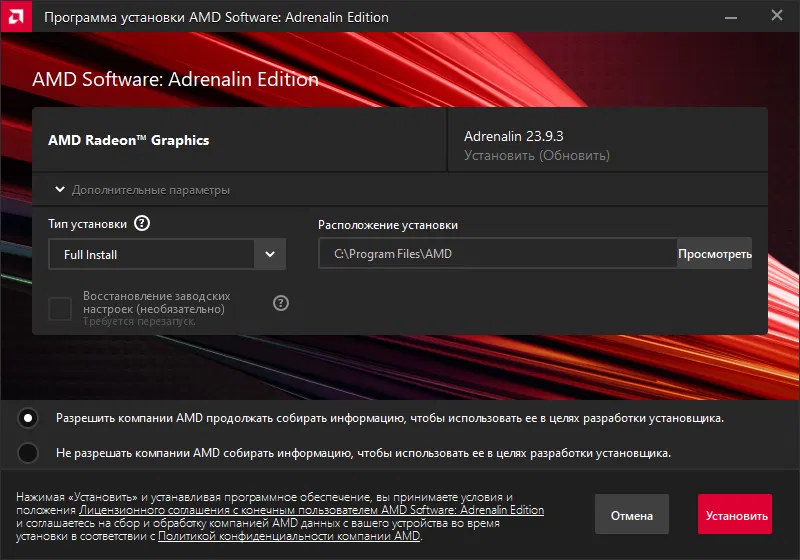Toggle the factory reset checkbox
The width and height of the screenshot is (800, 560).
(60, 309)
